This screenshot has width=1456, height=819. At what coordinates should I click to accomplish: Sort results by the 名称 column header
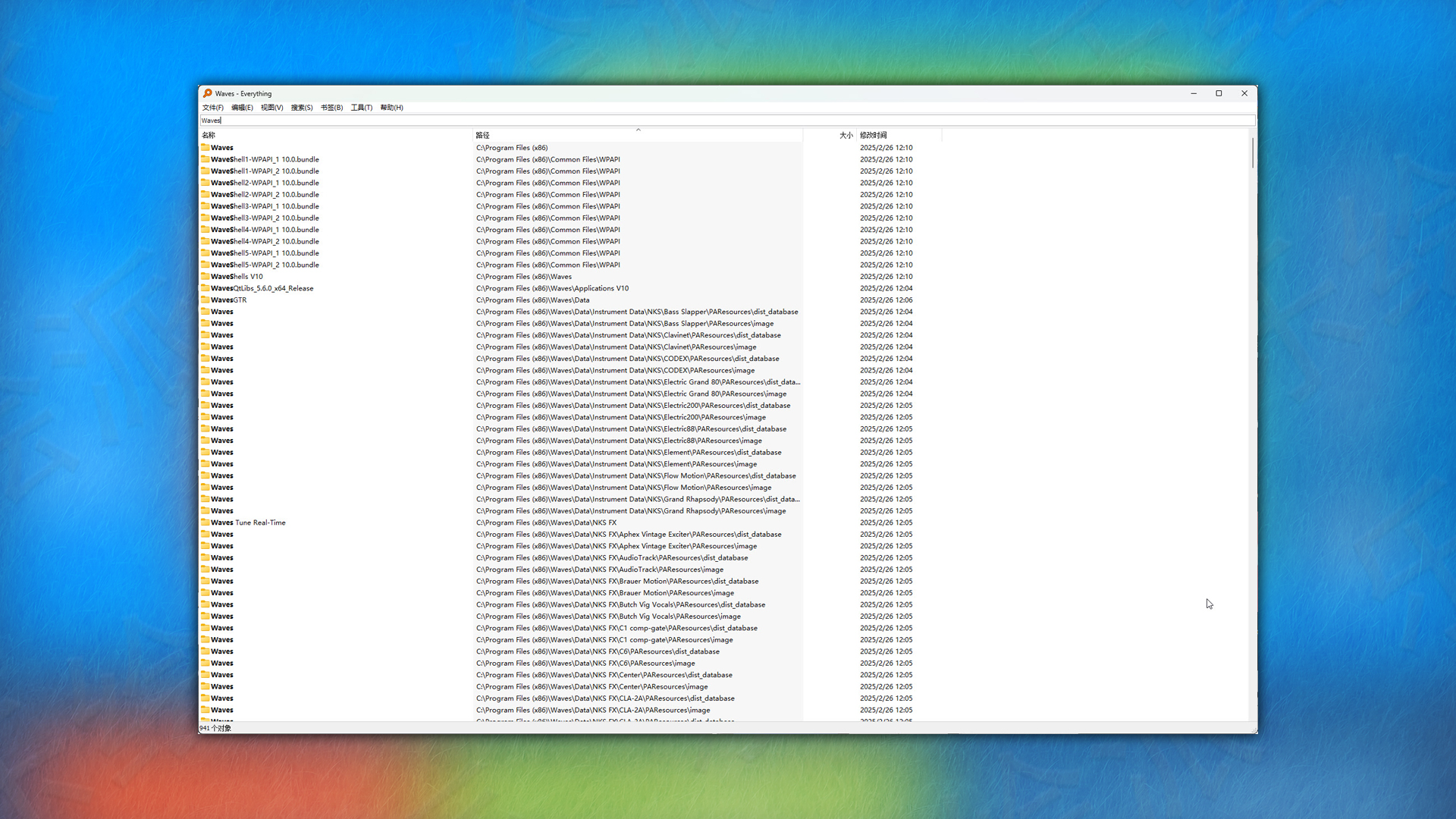(x=336, y=135)
